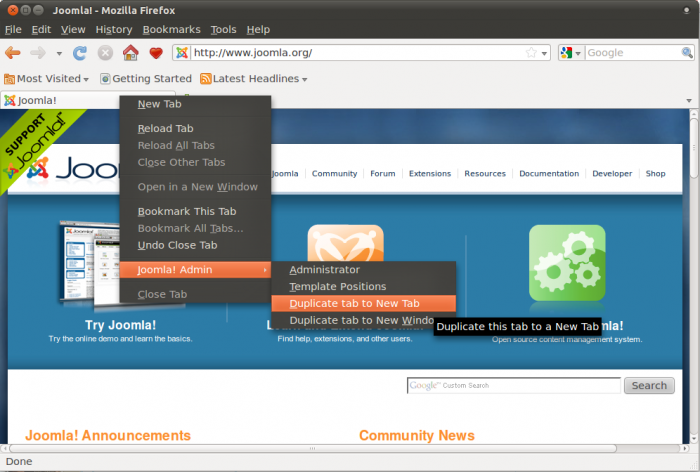Open the Most Visited bookmarks folder

click(46, 79)
